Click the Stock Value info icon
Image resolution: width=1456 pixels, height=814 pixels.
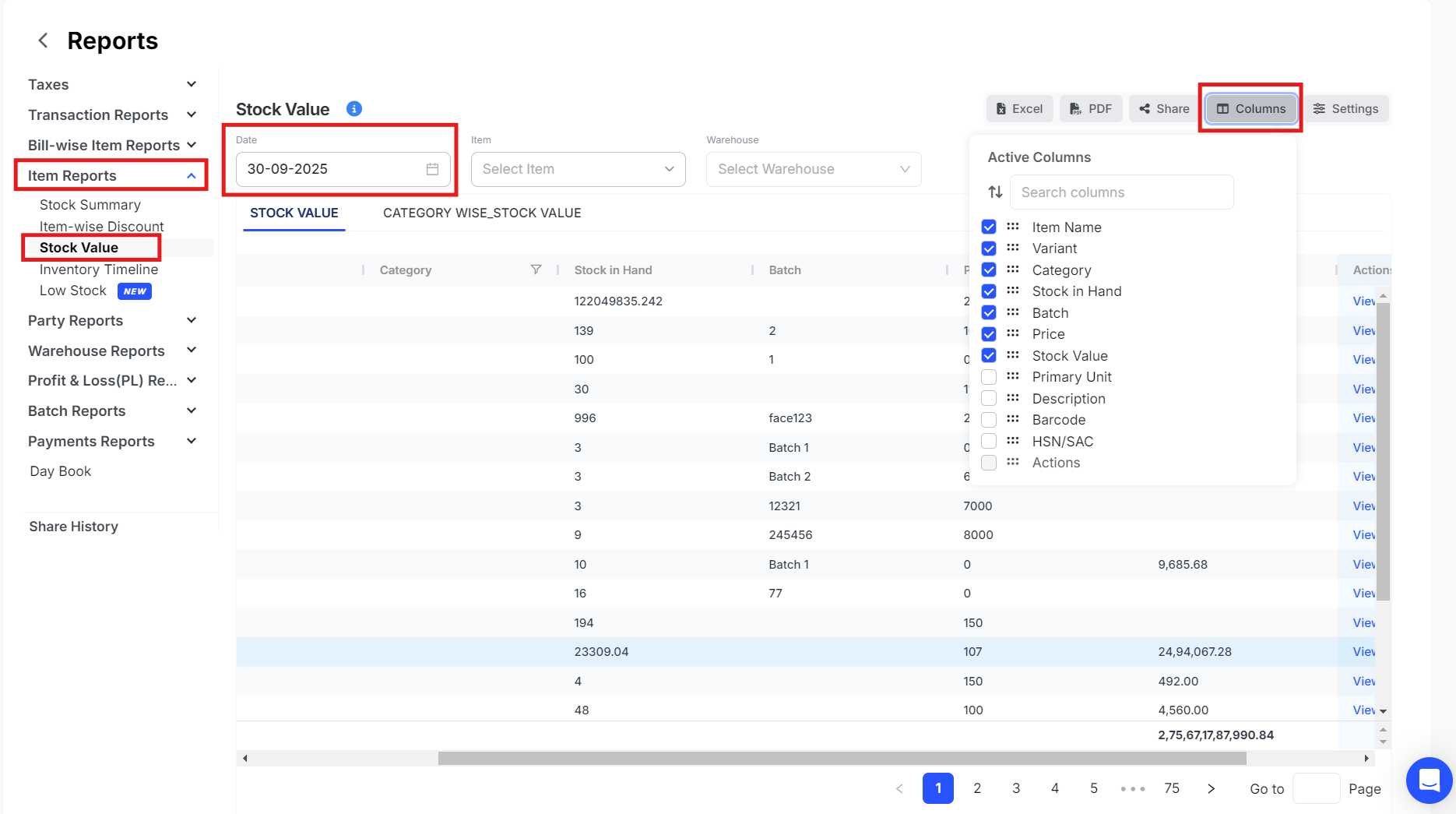(354, 109)
